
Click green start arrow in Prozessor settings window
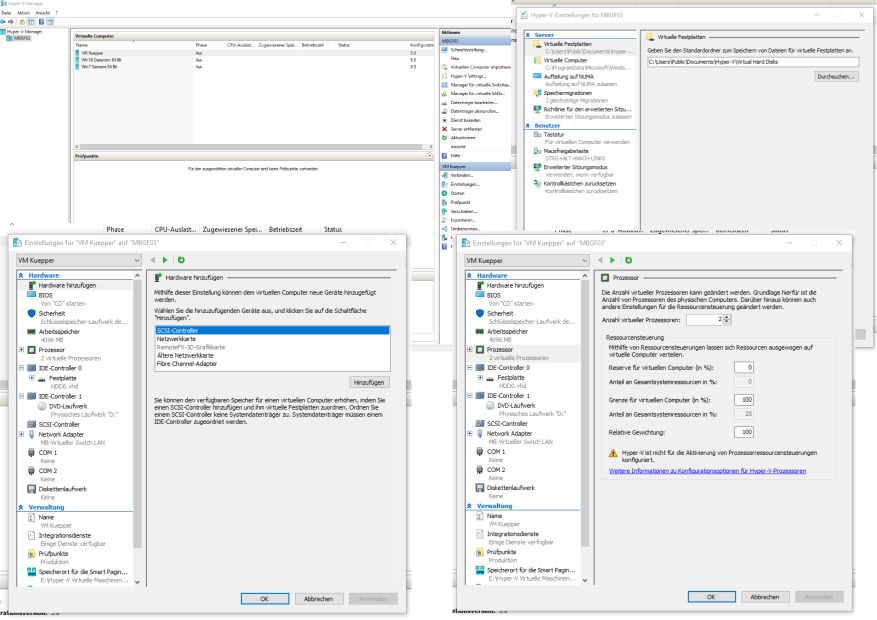pyautogui.click(x=612, y=260)
